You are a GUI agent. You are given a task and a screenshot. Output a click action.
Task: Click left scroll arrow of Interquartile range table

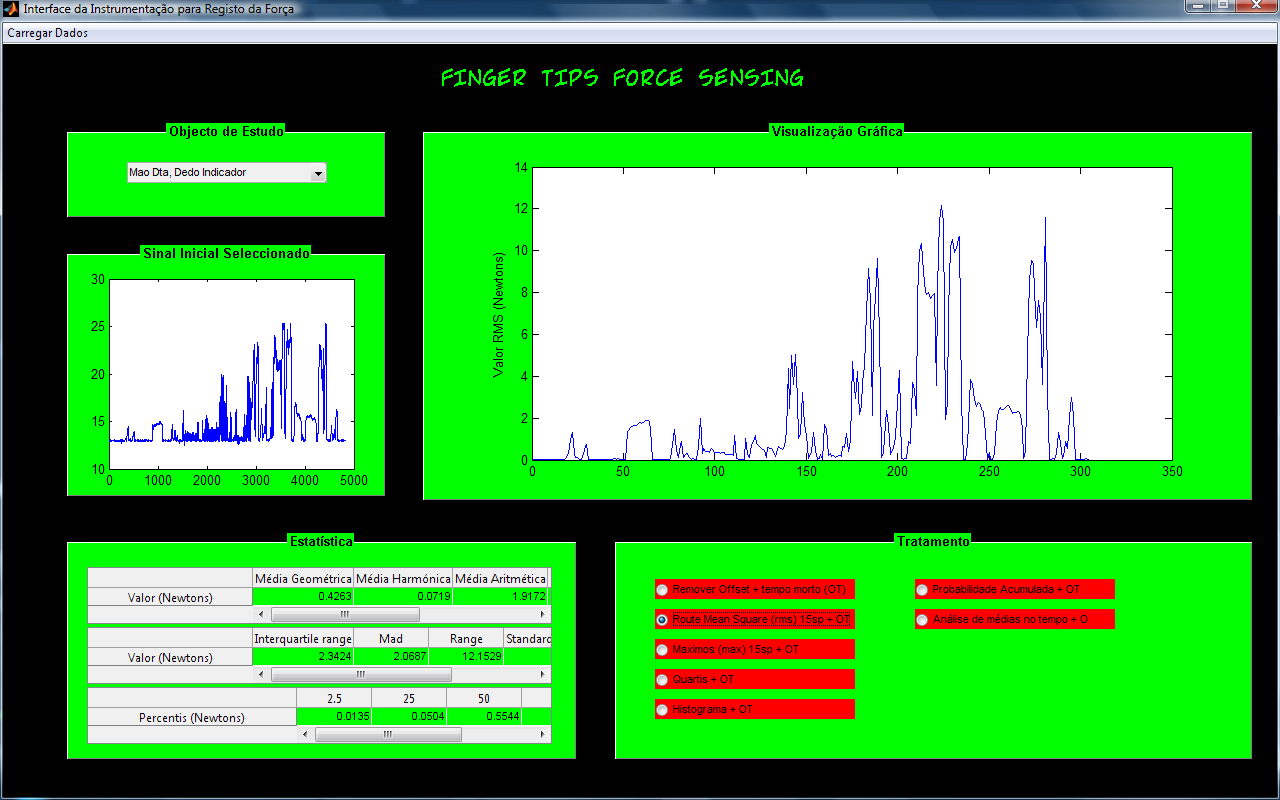261,675
